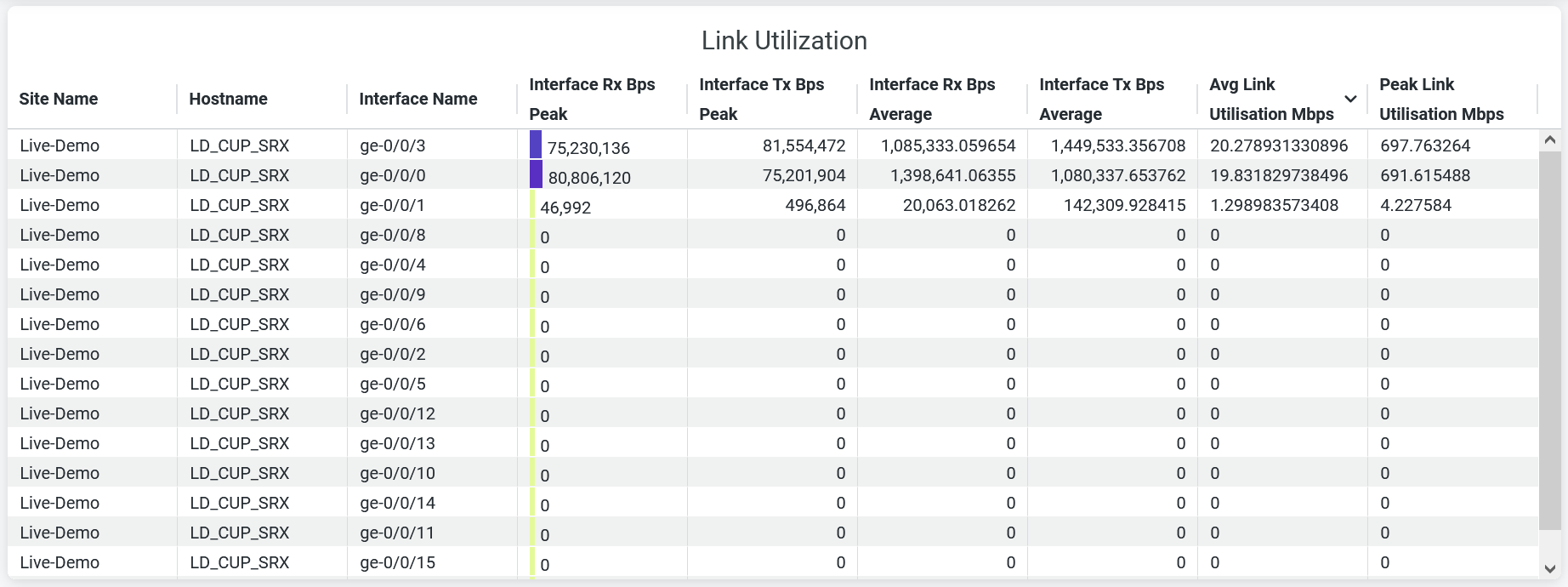Click Interface Rx Bps Peak header

592,99
